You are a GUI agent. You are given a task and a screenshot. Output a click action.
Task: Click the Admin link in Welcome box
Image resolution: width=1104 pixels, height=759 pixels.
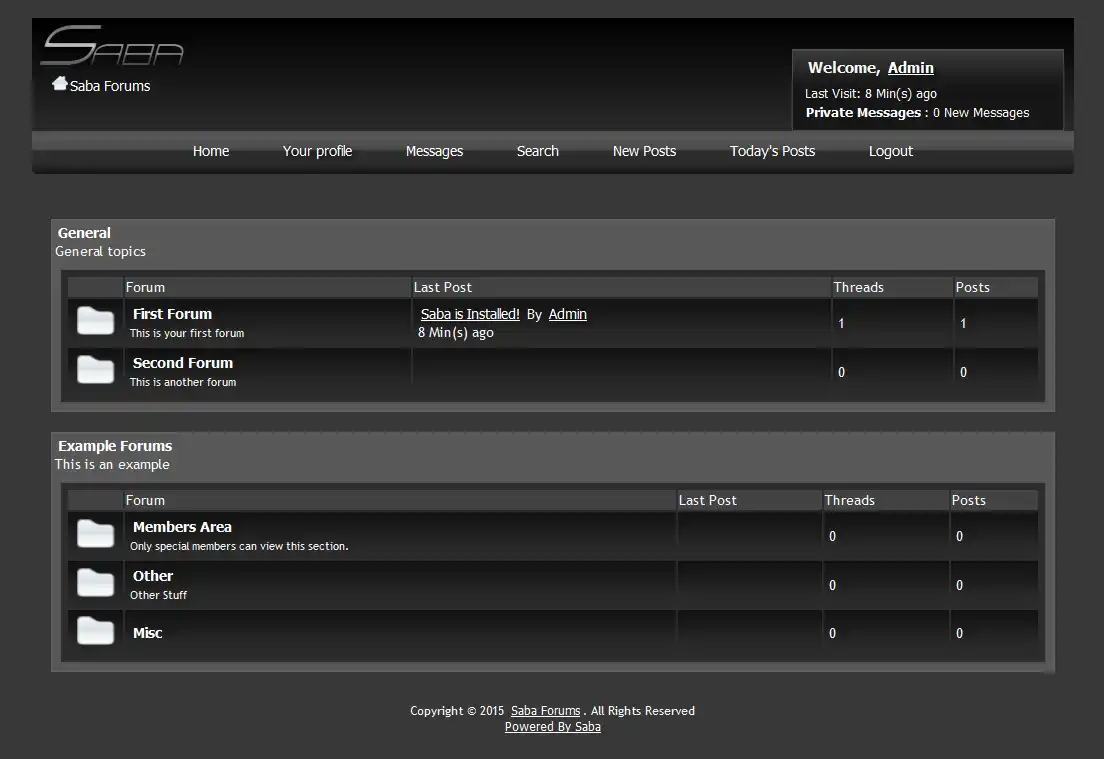point(910,68)
